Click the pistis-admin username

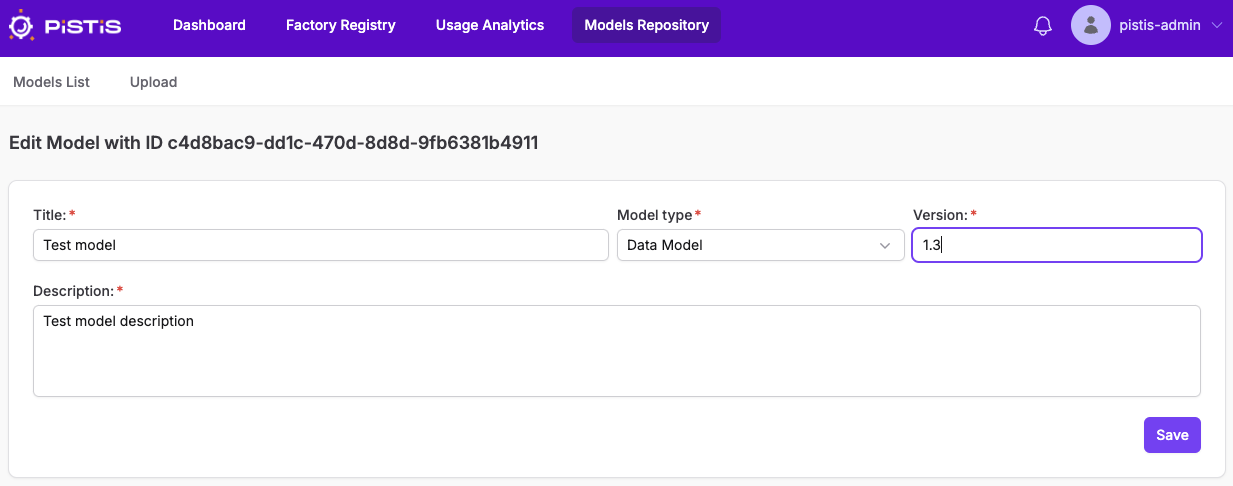[1160, 26]
